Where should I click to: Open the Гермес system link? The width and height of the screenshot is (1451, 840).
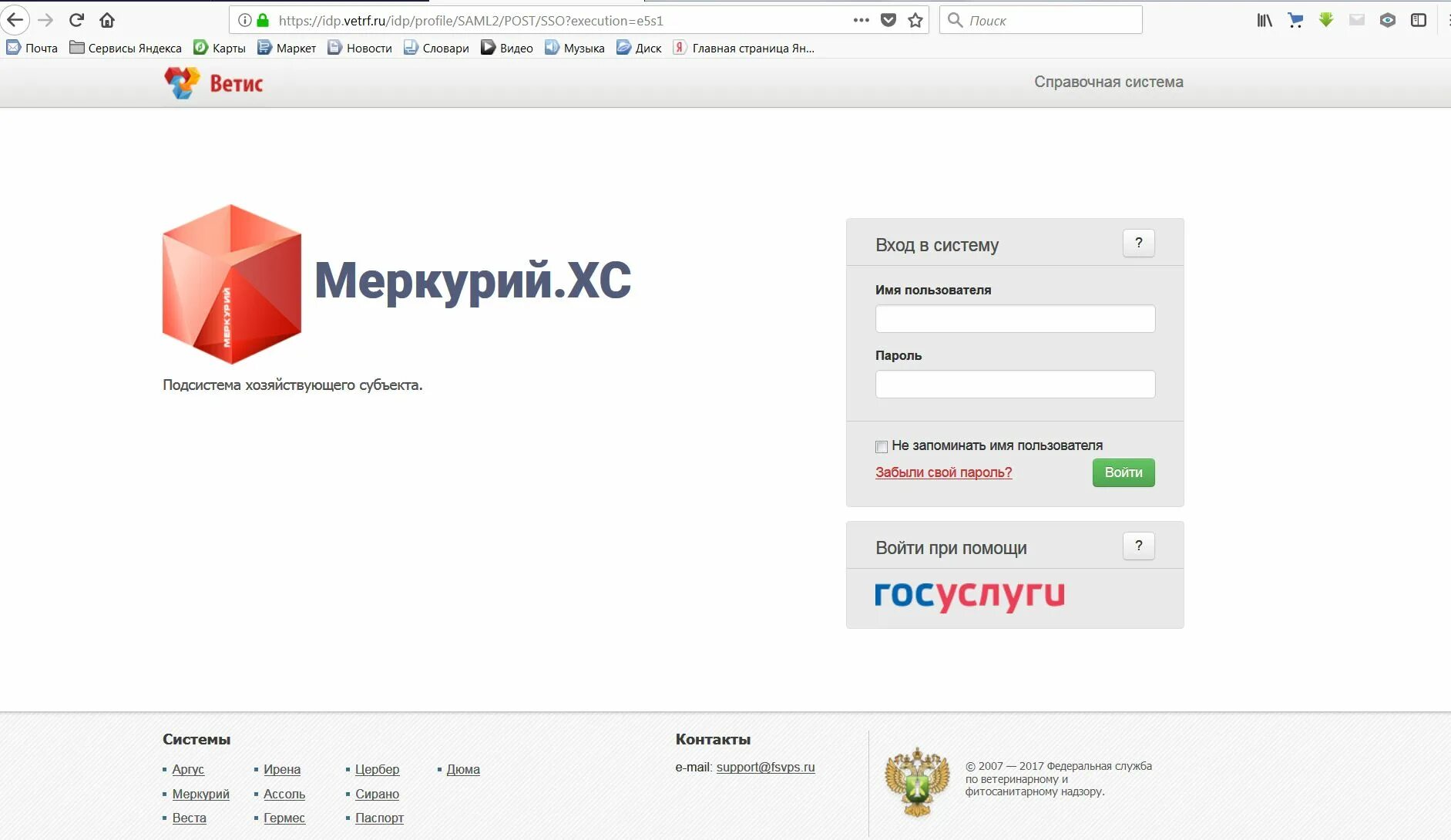pyautogui.click(x=284, y=818)
